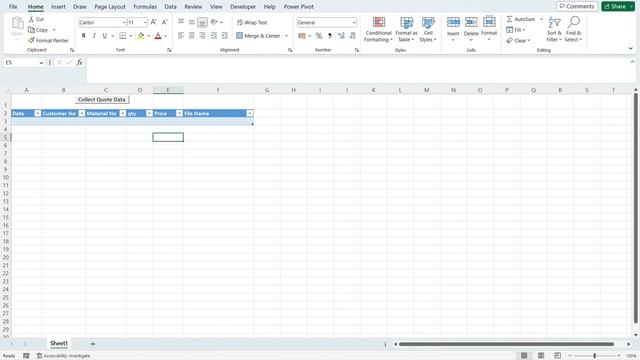The width and height of the screenshot is (640, 360).
Task: Open Format cells menu
Action: click(x=489, y=29)
